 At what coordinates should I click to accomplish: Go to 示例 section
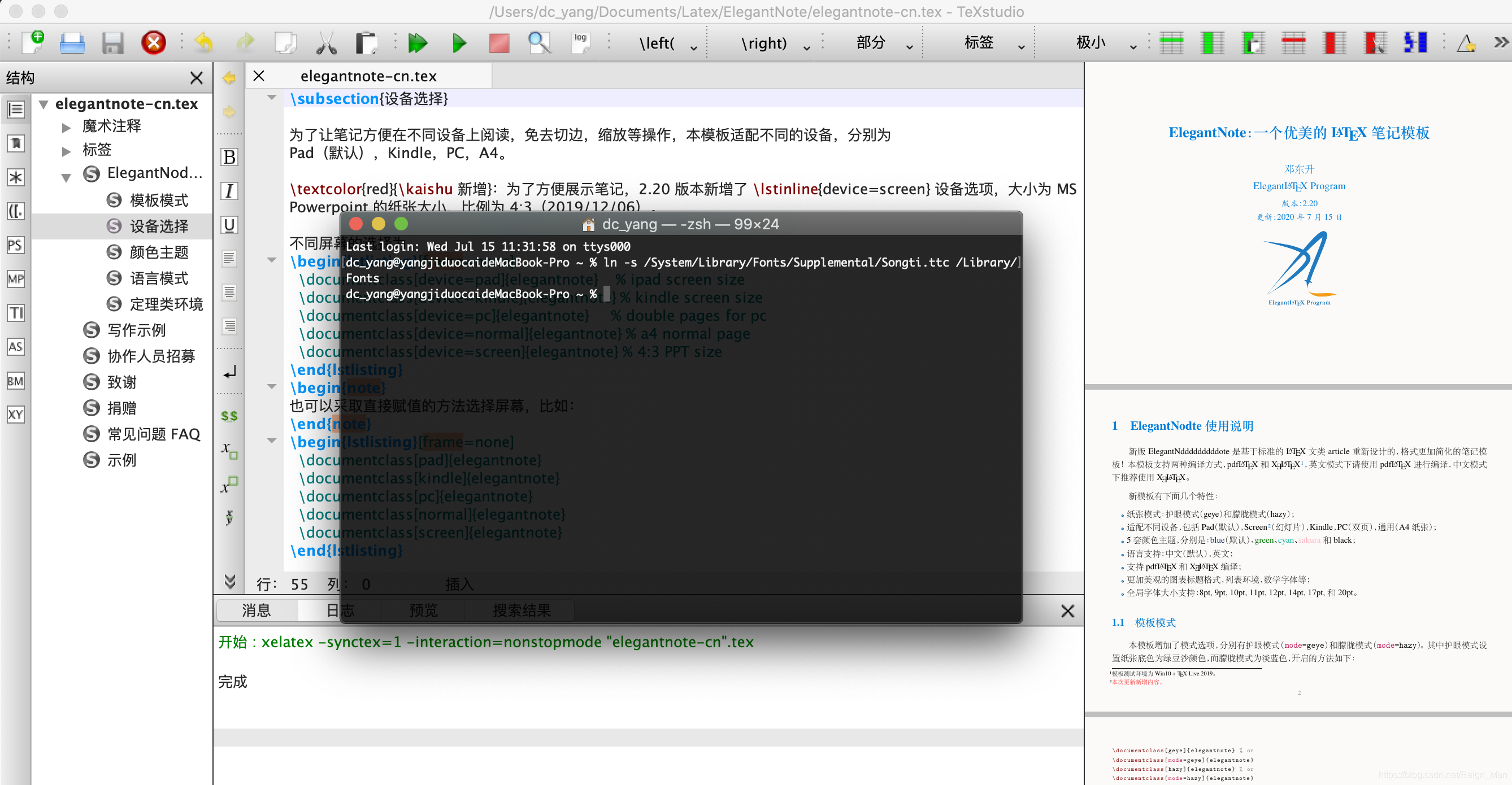[121, 459]
